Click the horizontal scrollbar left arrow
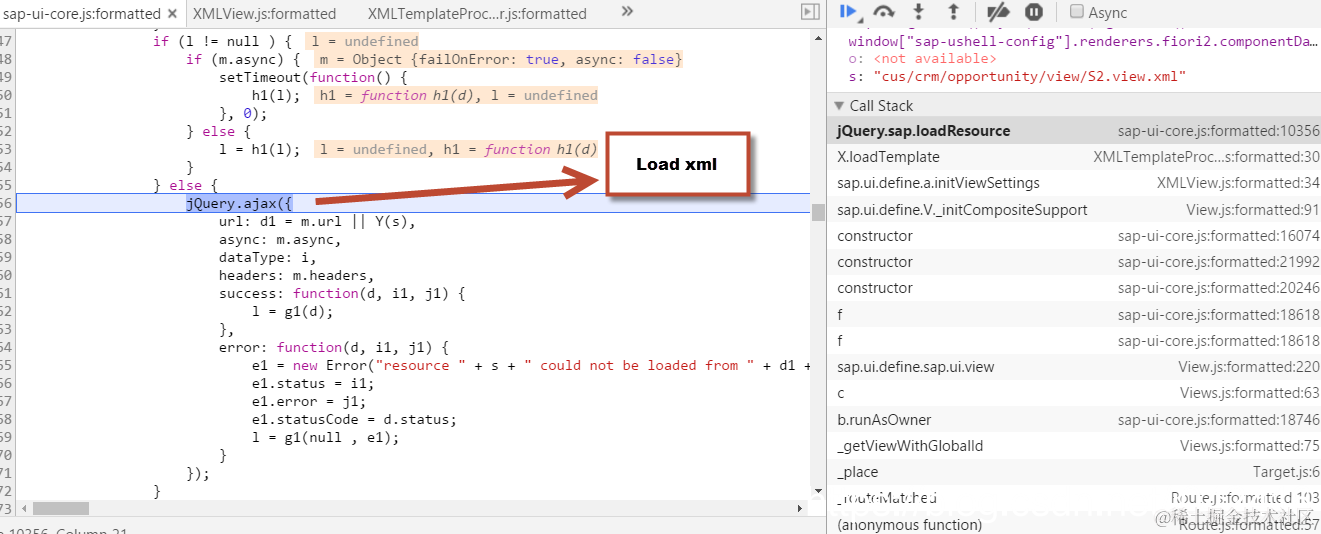This screenshot has height=534, width=1321. click(24, 509)
